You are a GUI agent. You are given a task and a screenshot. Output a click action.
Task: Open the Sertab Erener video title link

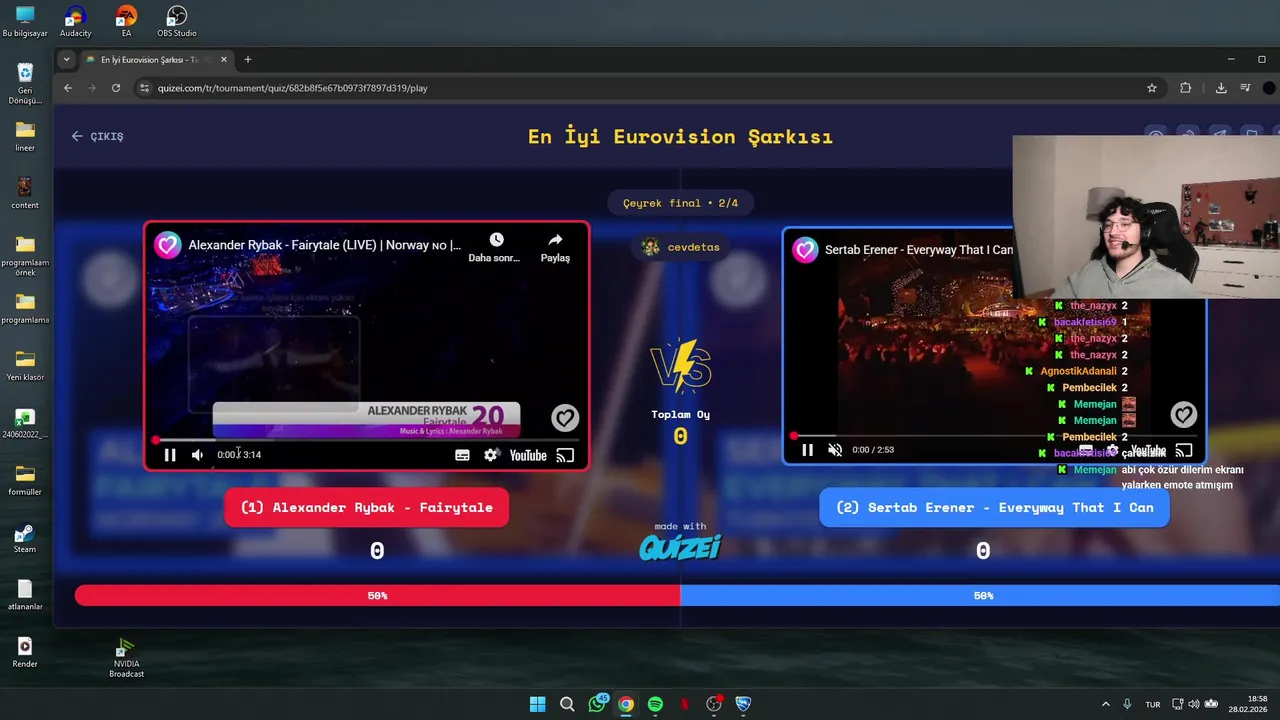tap(918, 250)
